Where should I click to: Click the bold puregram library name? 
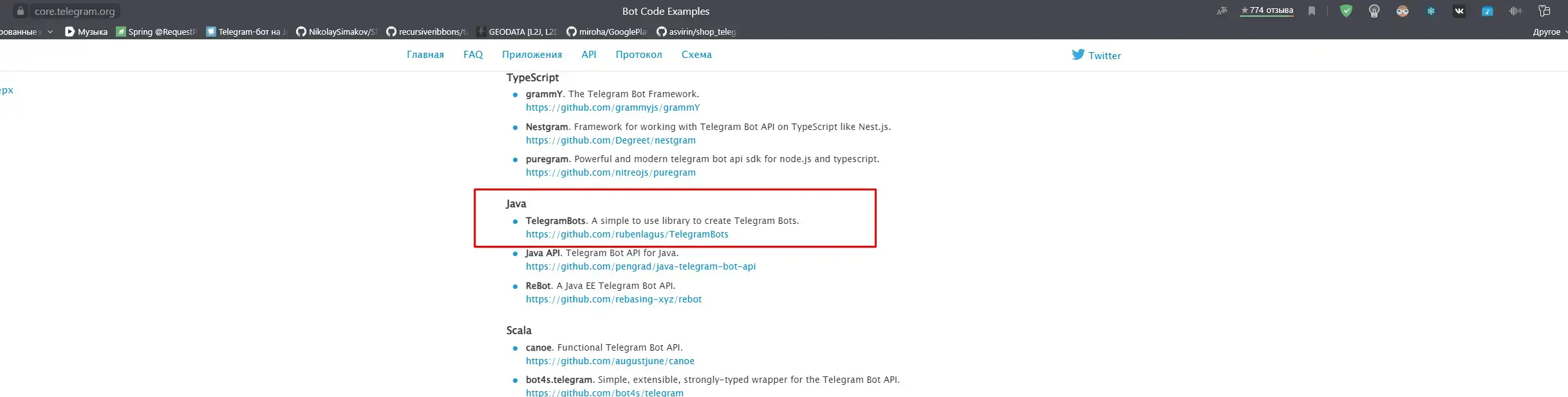pos(547,159)
